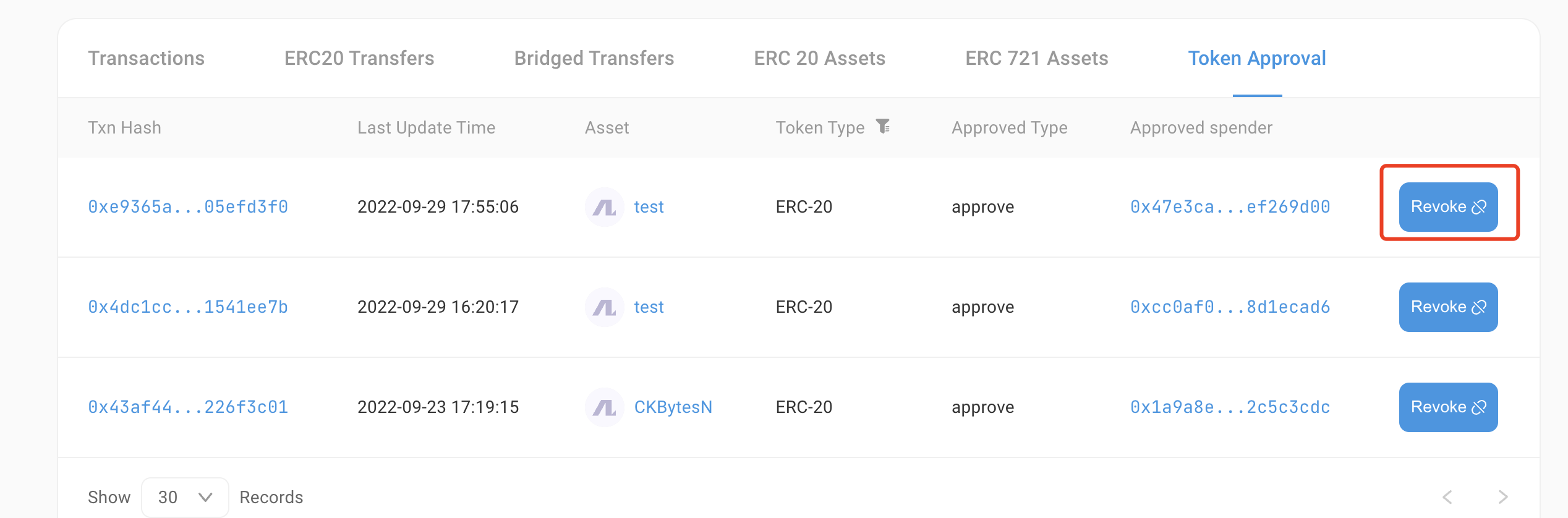Select the right pagination arrow icon

pyautogui.click(x=1501, y=496)
